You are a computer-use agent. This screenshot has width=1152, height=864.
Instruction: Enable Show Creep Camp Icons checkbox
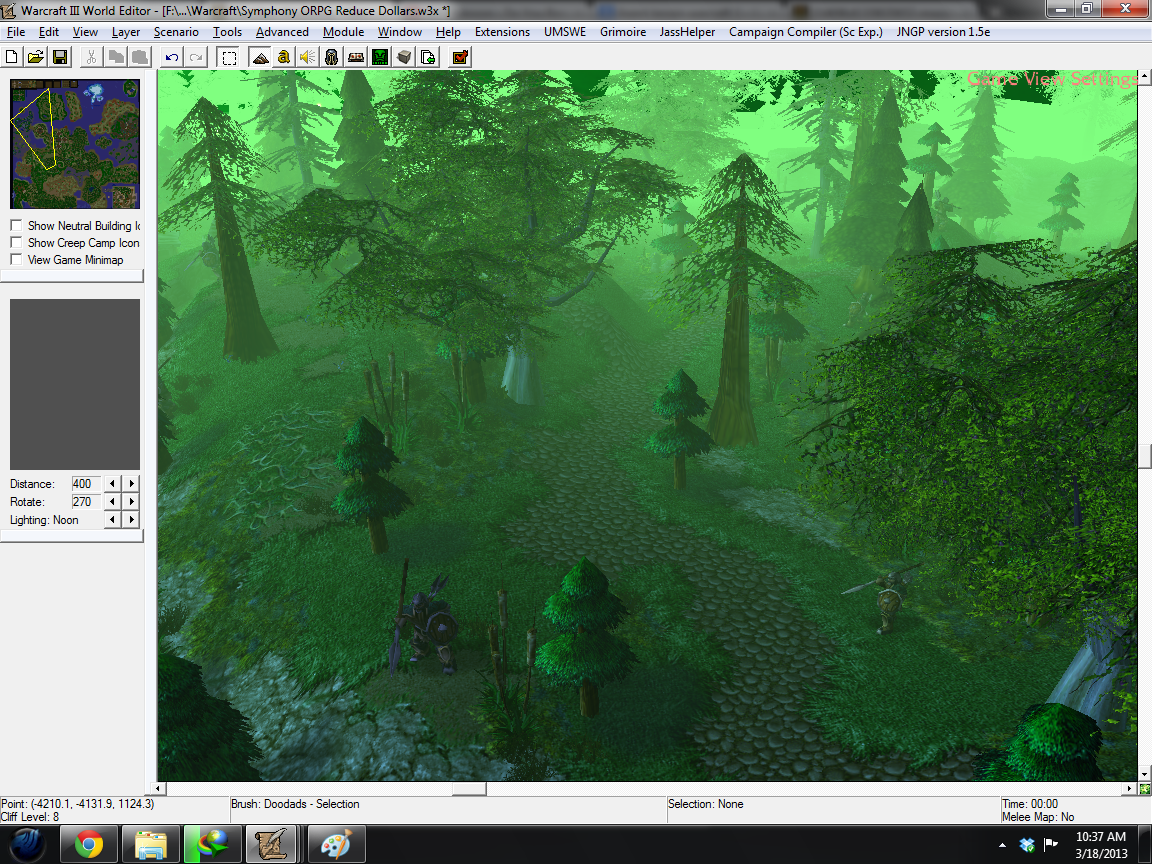click(x=16, y=242)
